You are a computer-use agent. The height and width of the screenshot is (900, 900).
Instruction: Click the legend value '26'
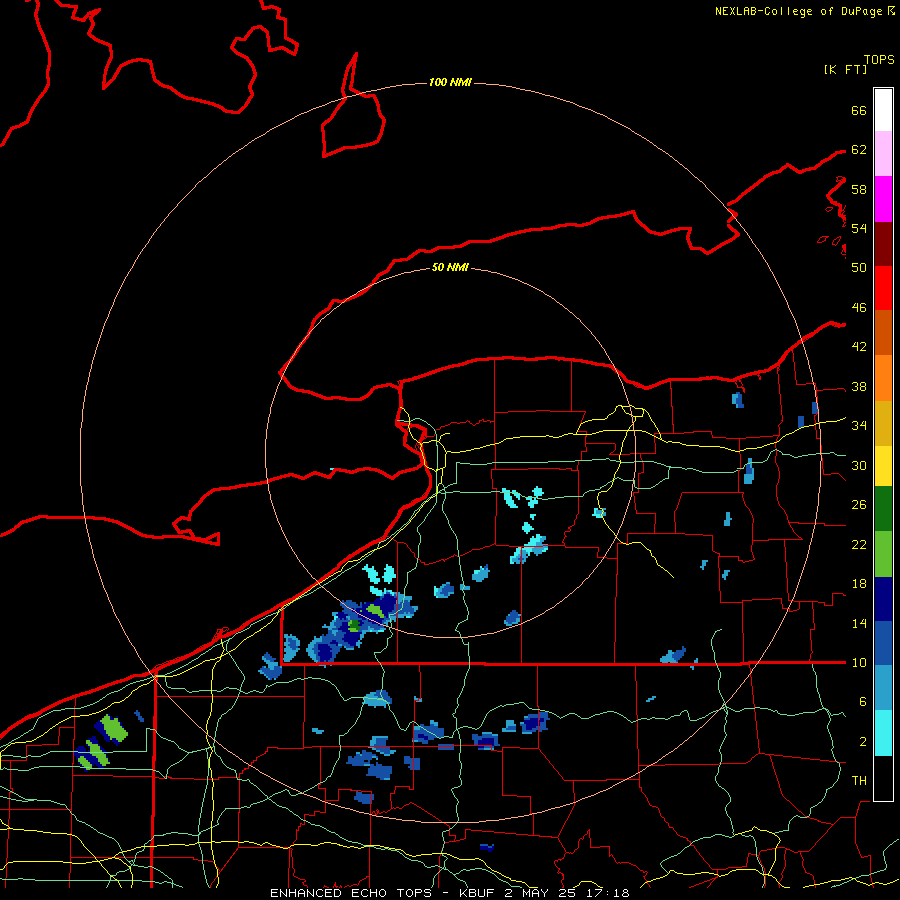(x=859, y=505)
